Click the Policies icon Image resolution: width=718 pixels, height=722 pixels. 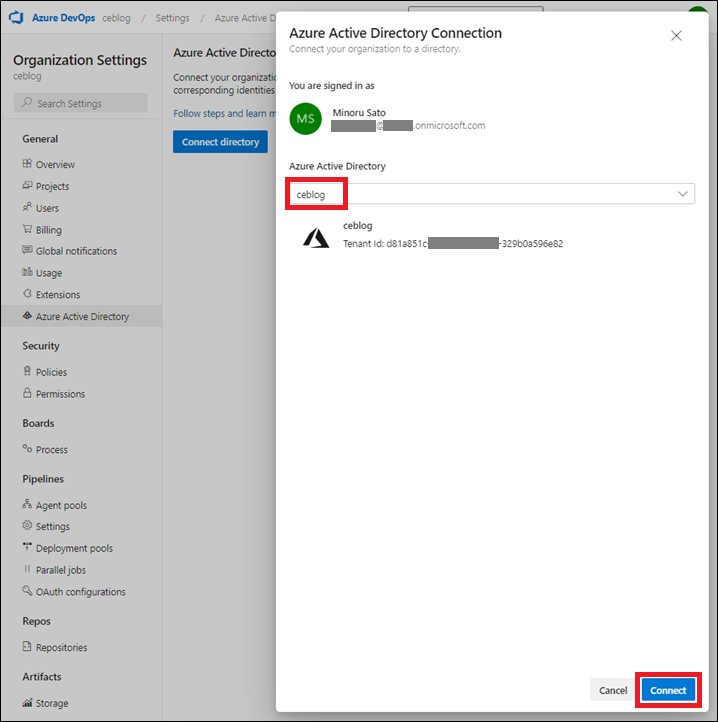coord(27,371)
